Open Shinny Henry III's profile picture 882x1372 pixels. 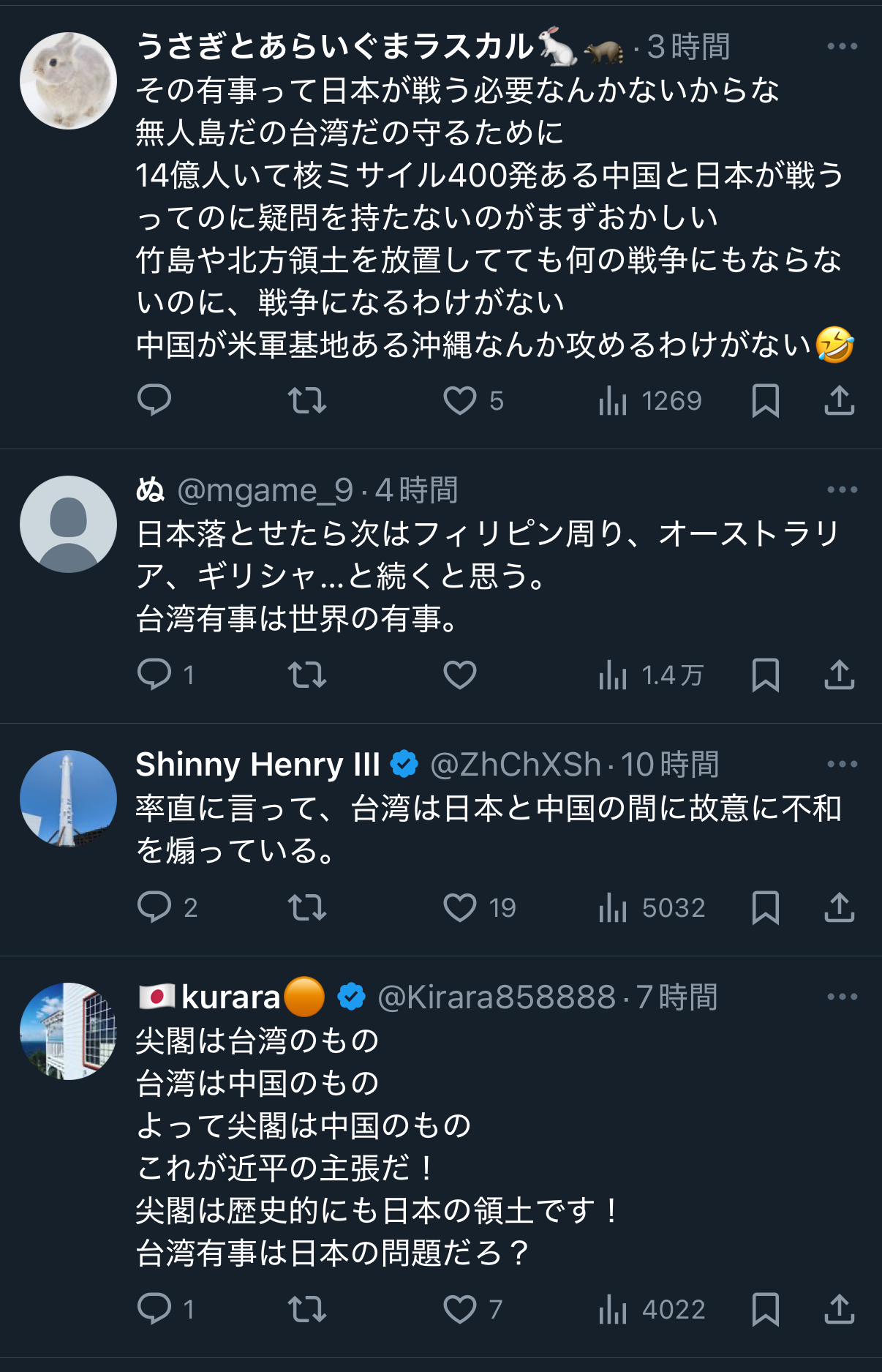(68, 798)
